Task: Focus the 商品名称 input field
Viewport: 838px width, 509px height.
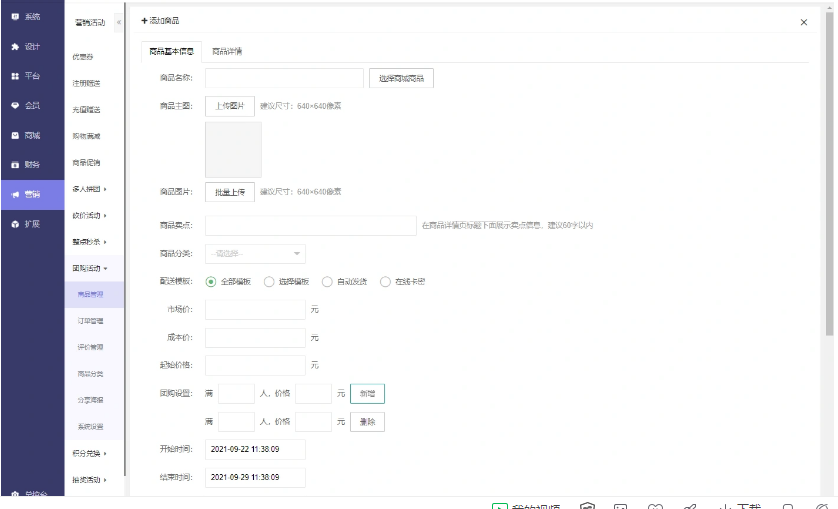Action: 284,78
